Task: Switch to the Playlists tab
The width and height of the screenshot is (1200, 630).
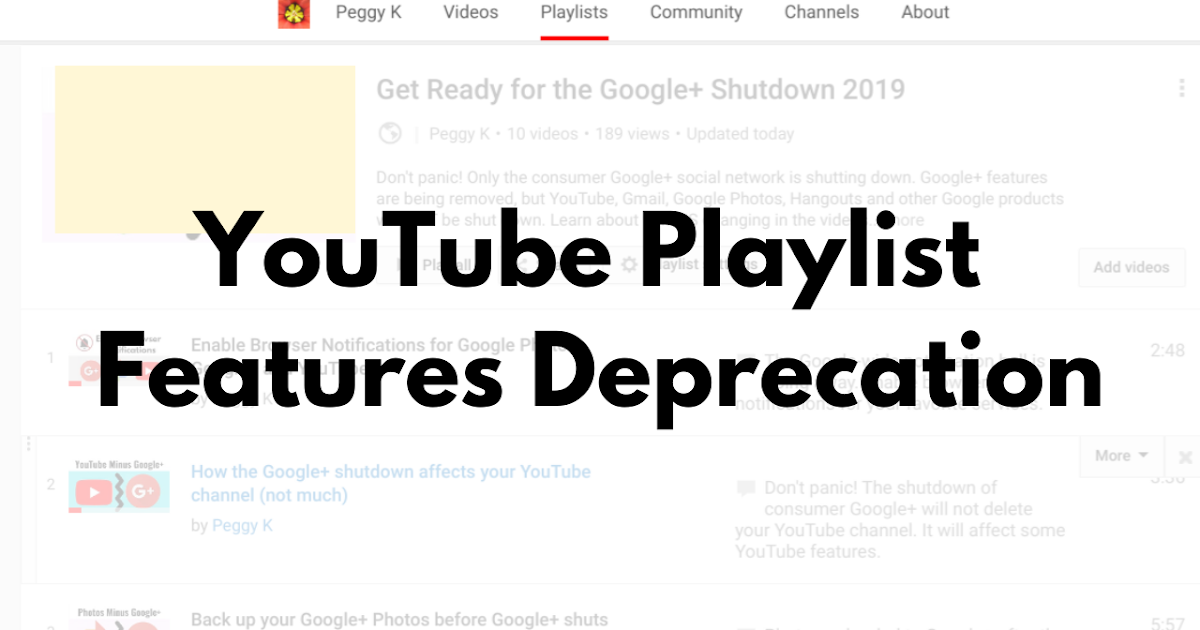Action: 574,13
